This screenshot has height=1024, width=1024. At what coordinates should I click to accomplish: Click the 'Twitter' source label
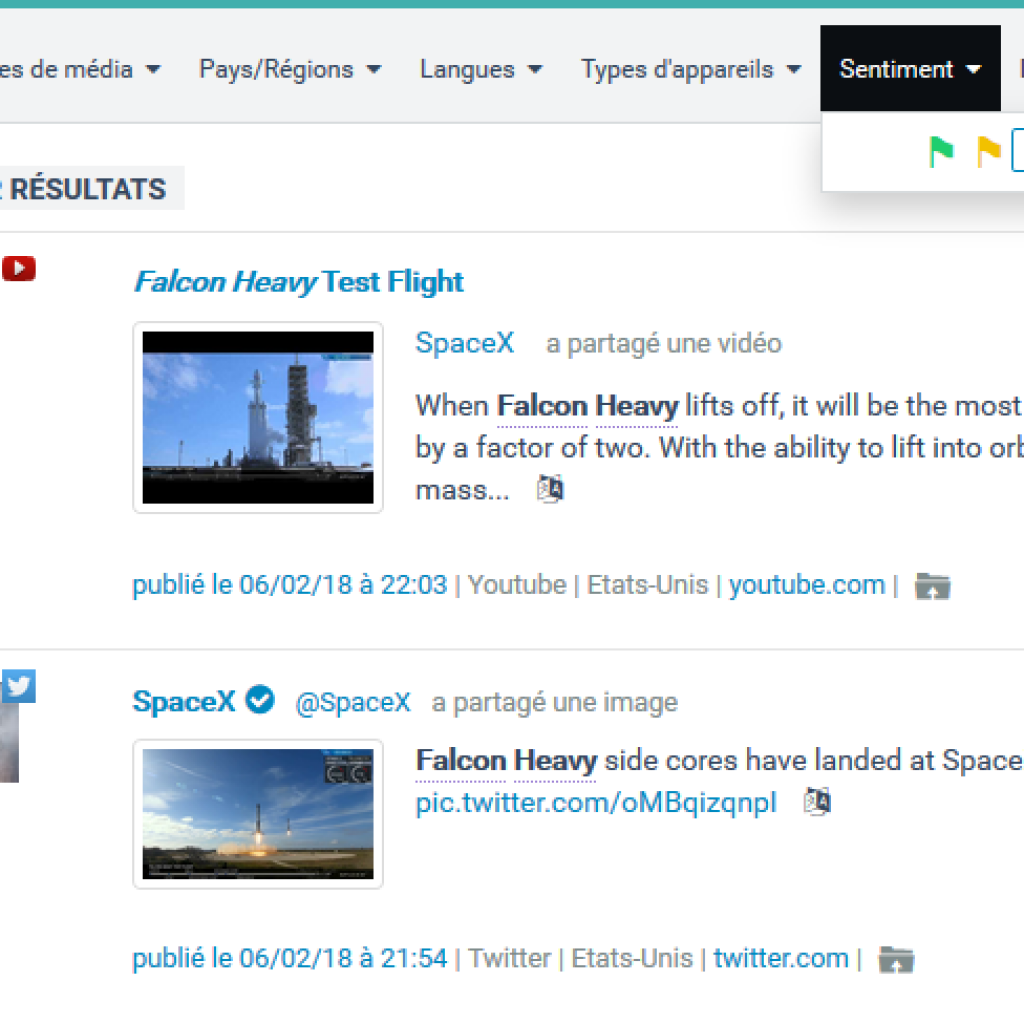pyautogui.click(x=509, y=959)
